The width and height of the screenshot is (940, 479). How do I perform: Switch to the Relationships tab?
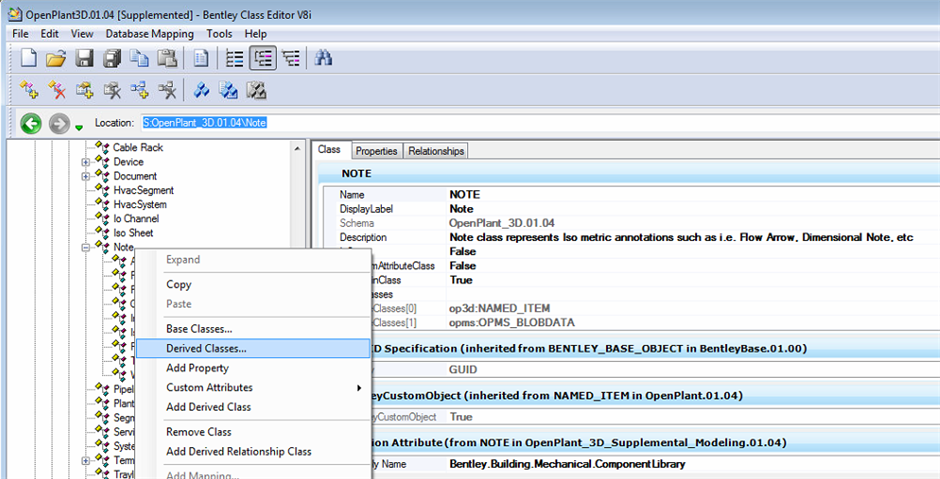click(x=436, y=151)
